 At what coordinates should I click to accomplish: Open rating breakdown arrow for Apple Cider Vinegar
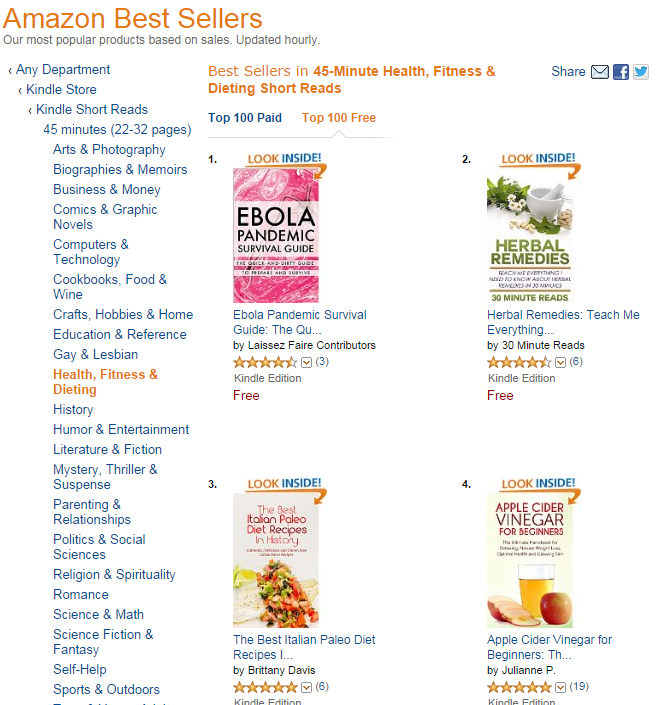[561, 688]
